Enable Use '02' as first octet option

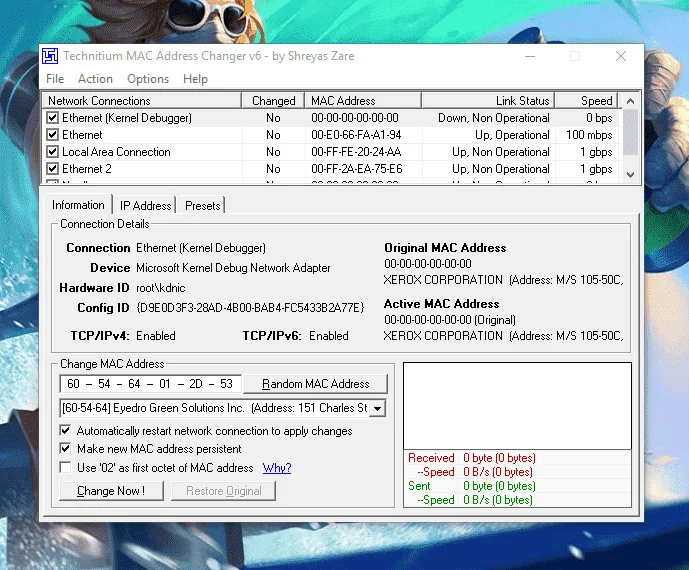[x=65, y=467]
